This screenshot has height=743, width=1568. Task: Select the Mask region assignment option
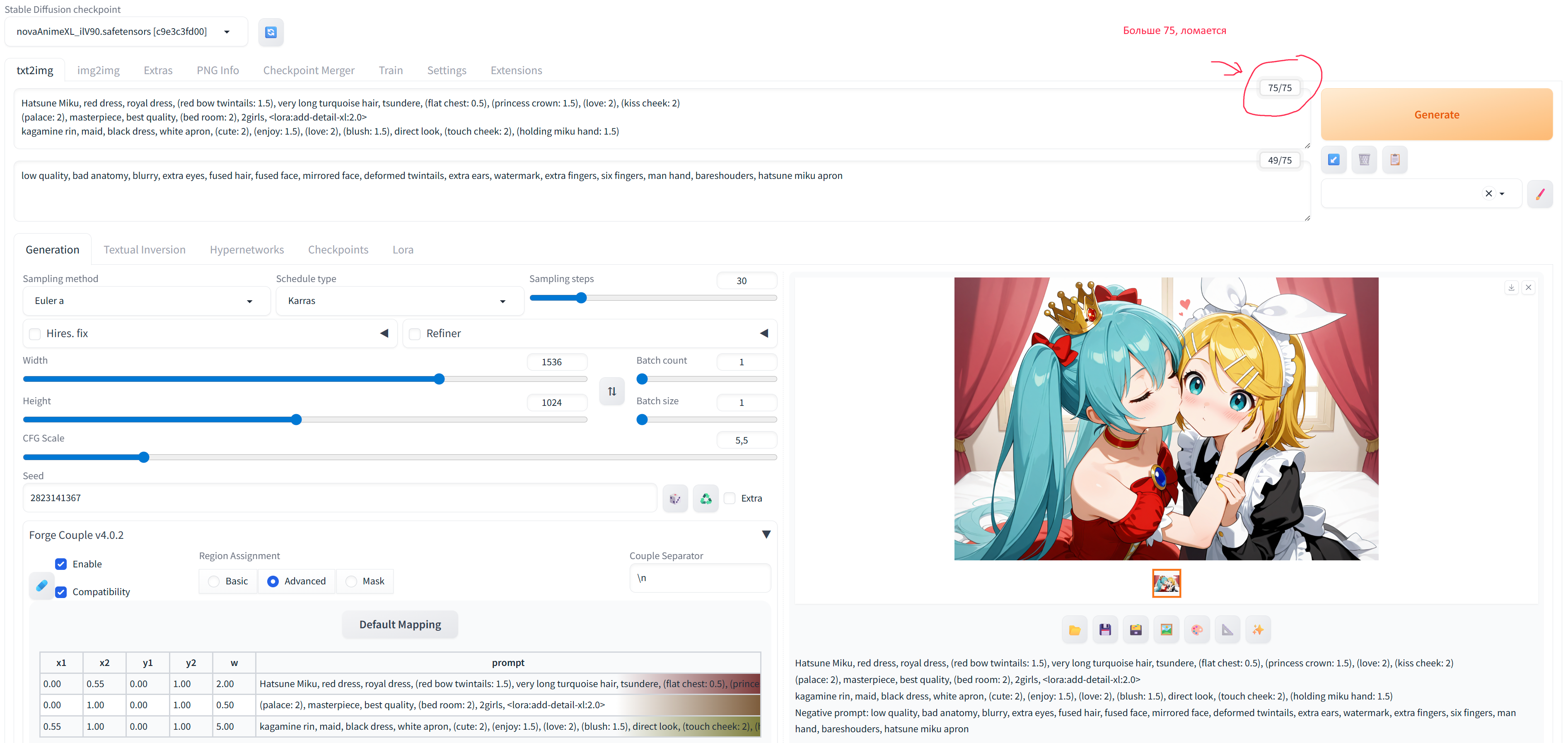(x=351, y=581)
